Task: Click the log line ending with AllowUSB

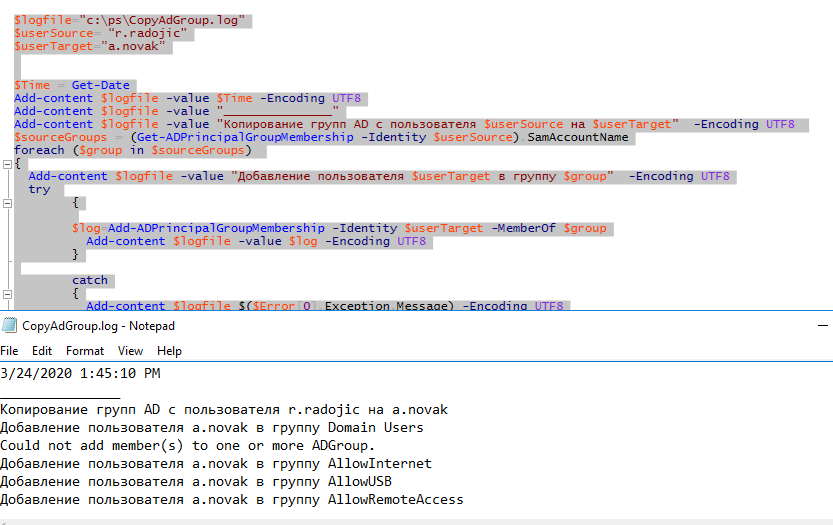Action: [196, 481]
